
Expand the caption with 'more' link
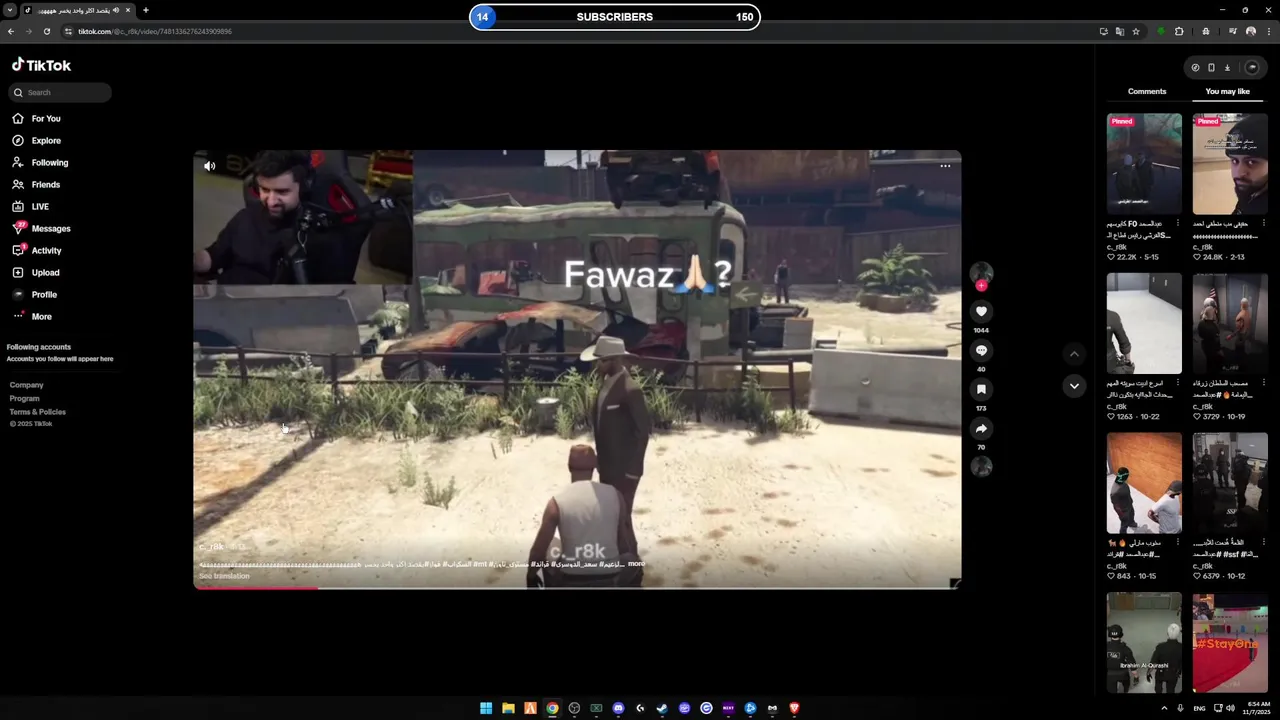(x=636, y=564)
